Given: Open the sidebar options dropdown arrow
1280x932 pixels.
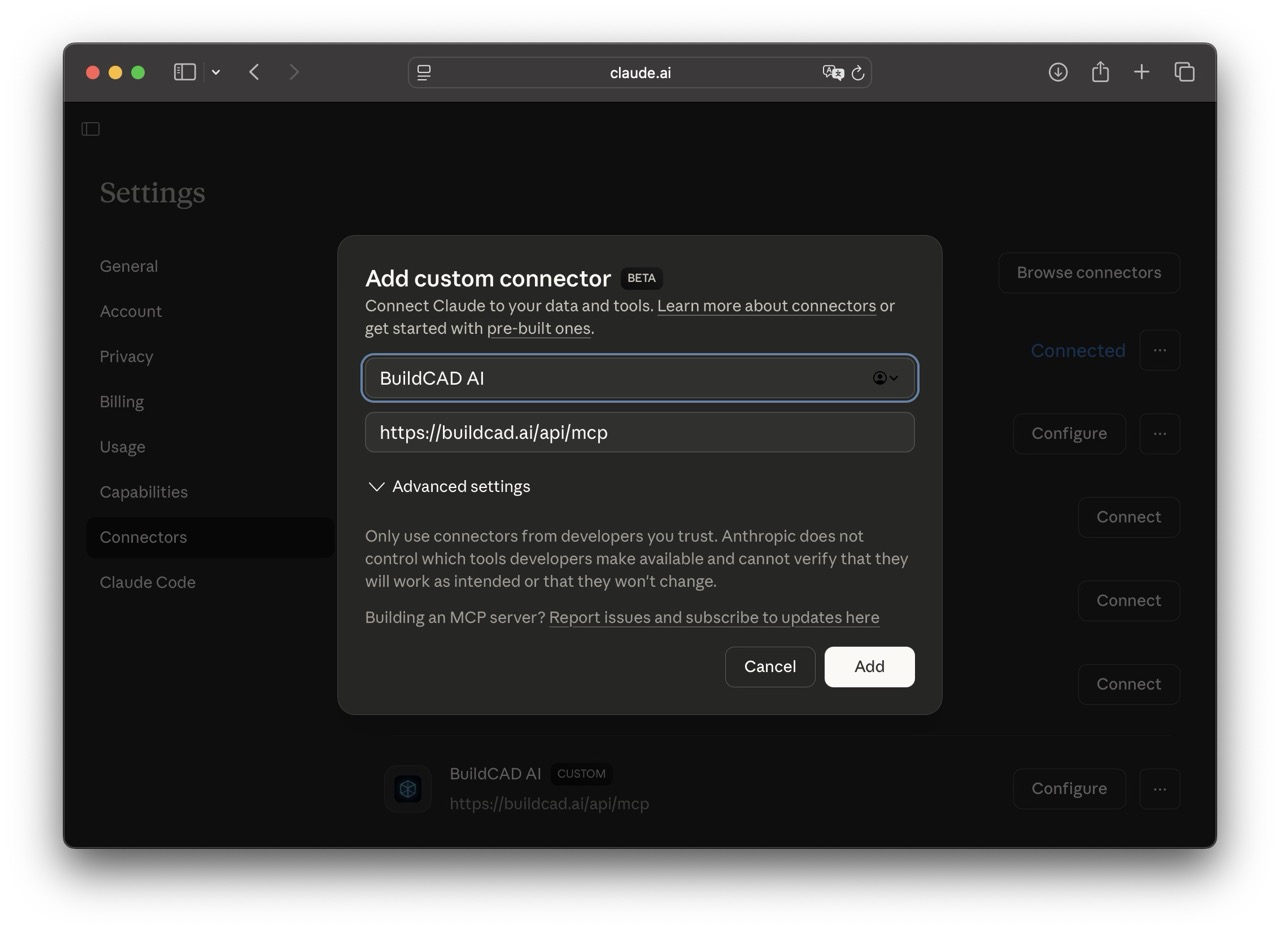Looking at the screenshot, I should point(215,72).
